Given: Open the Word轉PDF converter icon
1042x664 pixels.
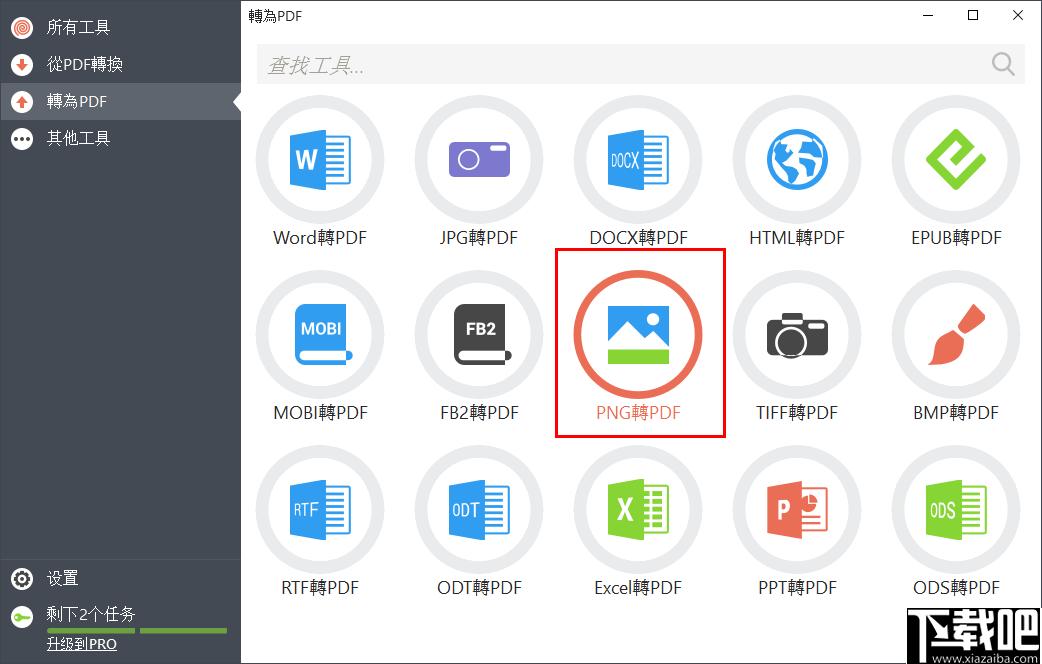Looking at the screenshot, I should (320, 160).
